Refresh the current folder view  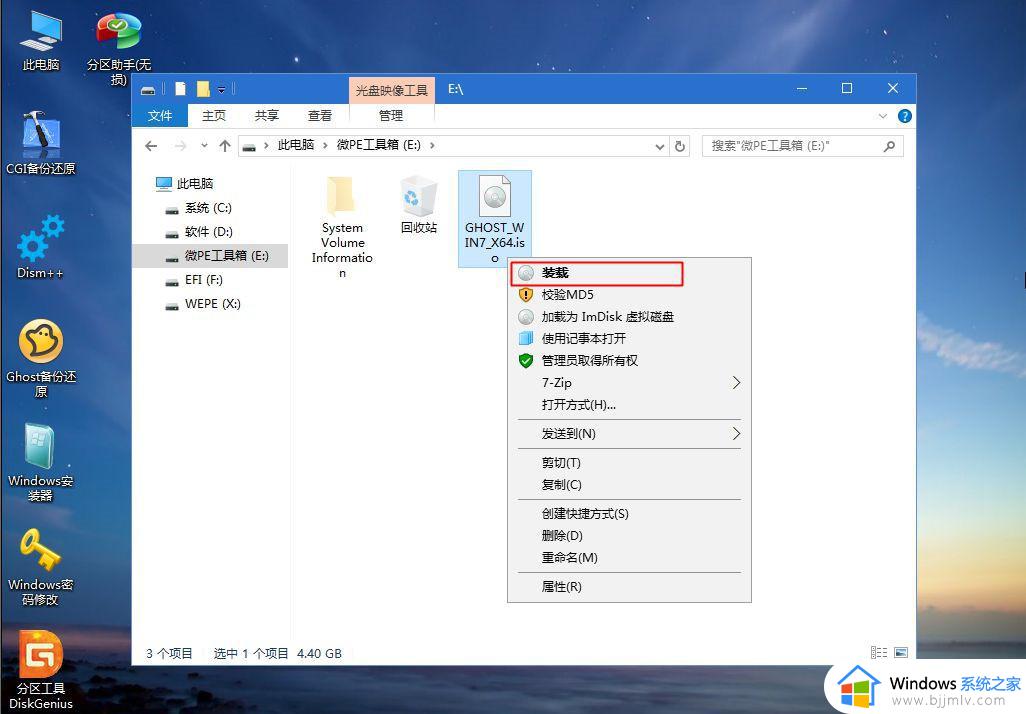[x=680, y=146]
